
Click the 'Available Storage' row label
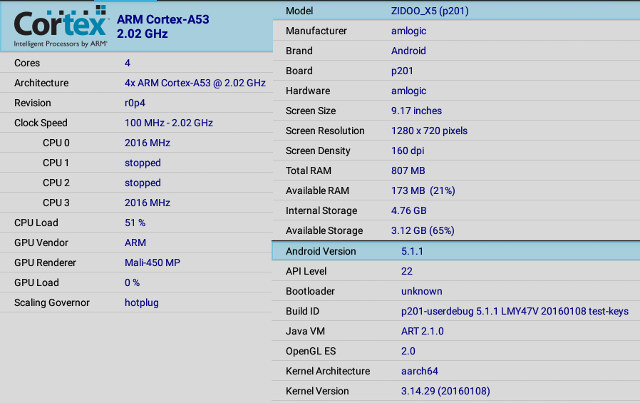pos(324,231)
